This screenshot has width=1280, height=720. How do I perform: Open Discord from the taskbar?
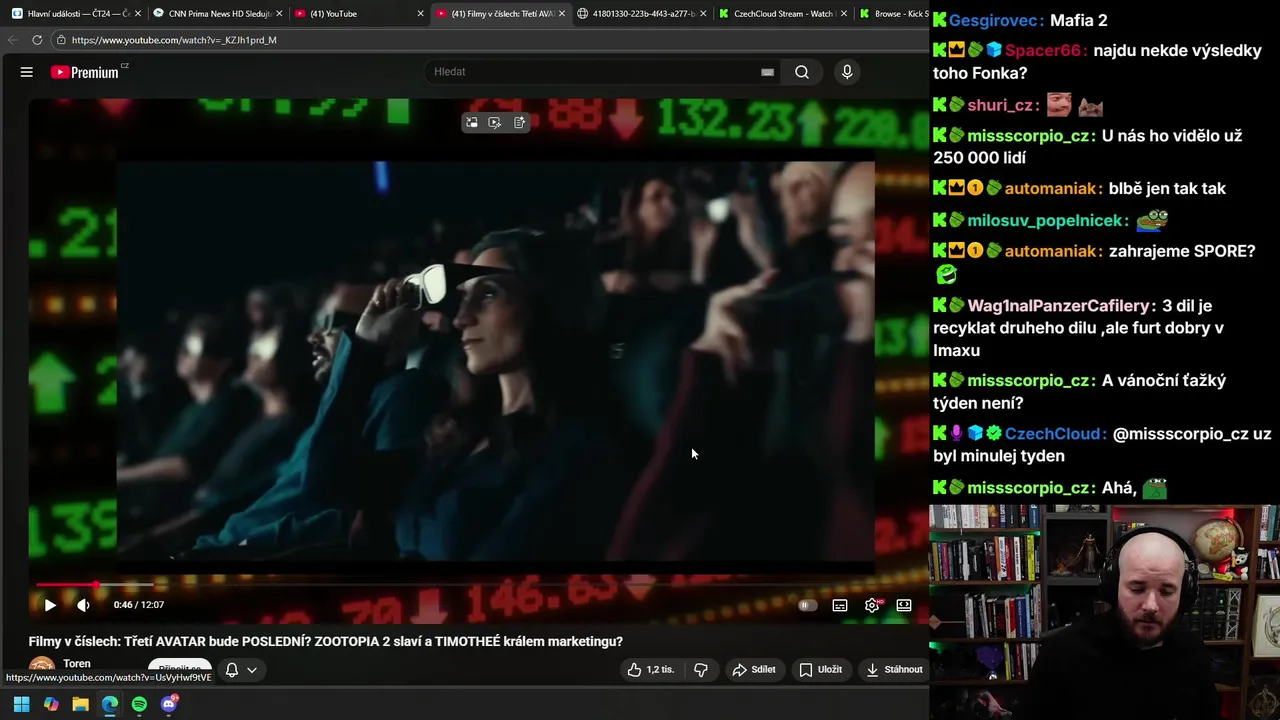pos(169,704)
